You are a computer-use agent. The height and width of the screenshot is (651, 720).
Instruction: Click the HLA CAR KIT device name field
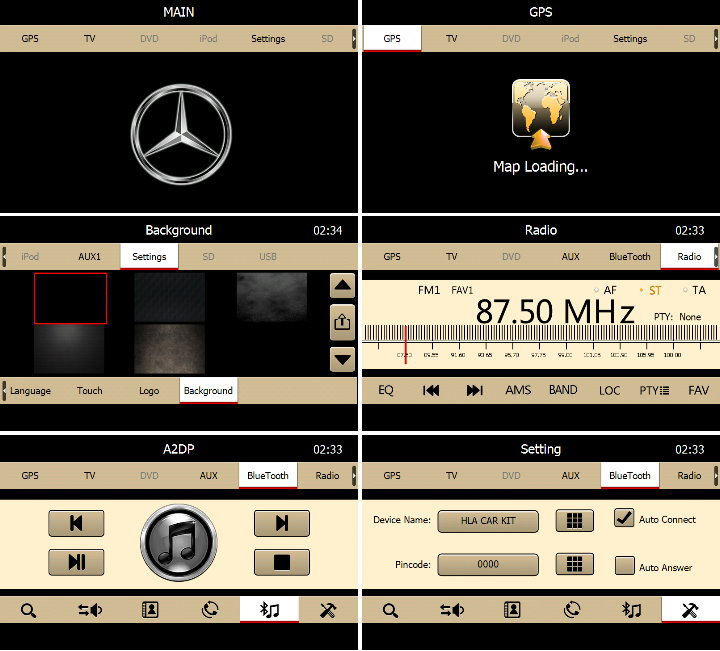488,521
